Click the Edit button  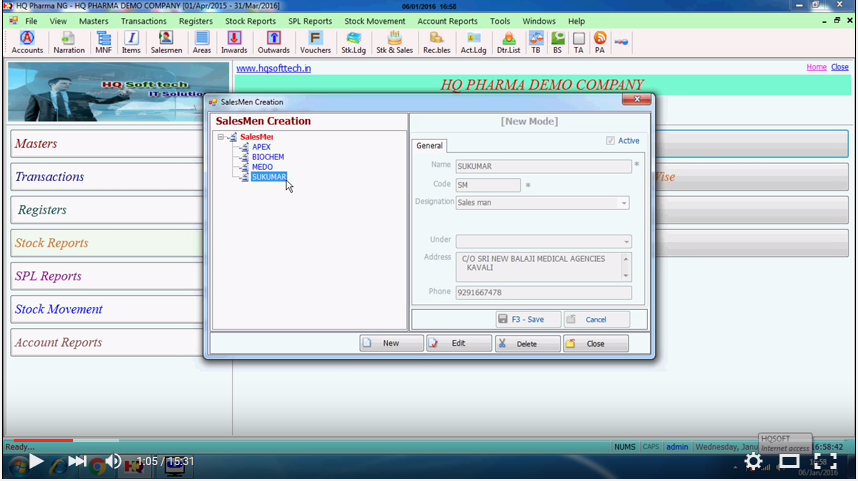coord(459,344)
